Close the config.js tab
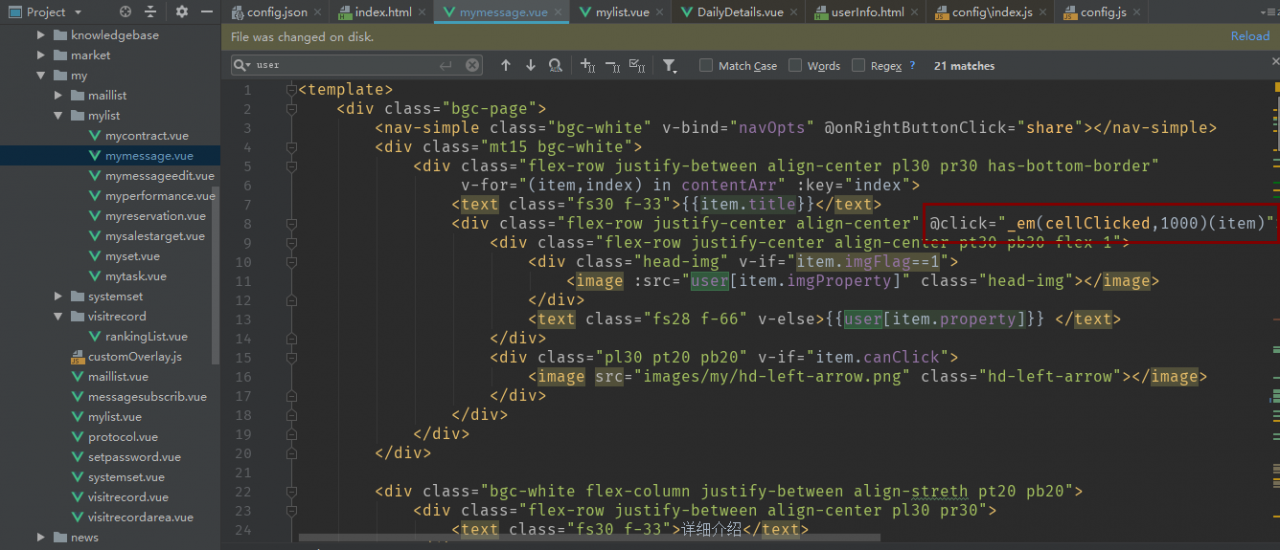 pos(1137,12)
